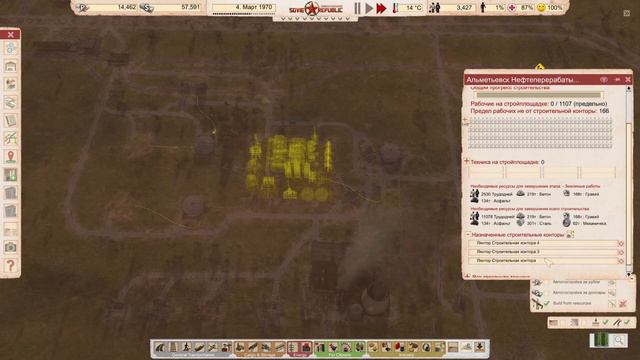Screen dimensions: 640x360
Task: Open the first icon in green For Citizens group
Action: pos(320,347)
